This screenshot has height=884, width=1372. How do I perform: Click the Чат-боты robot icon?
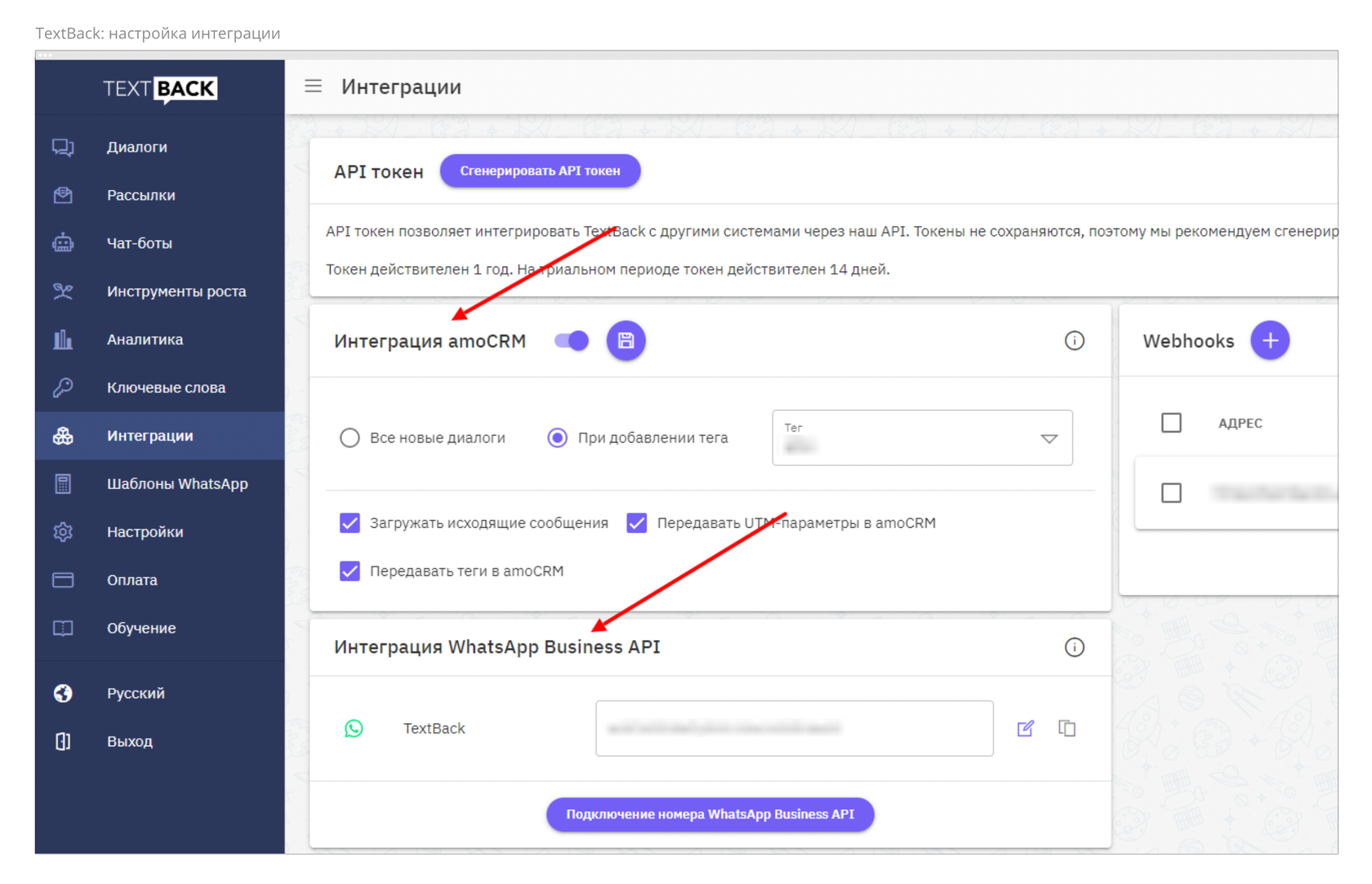[x=63, y=243]
